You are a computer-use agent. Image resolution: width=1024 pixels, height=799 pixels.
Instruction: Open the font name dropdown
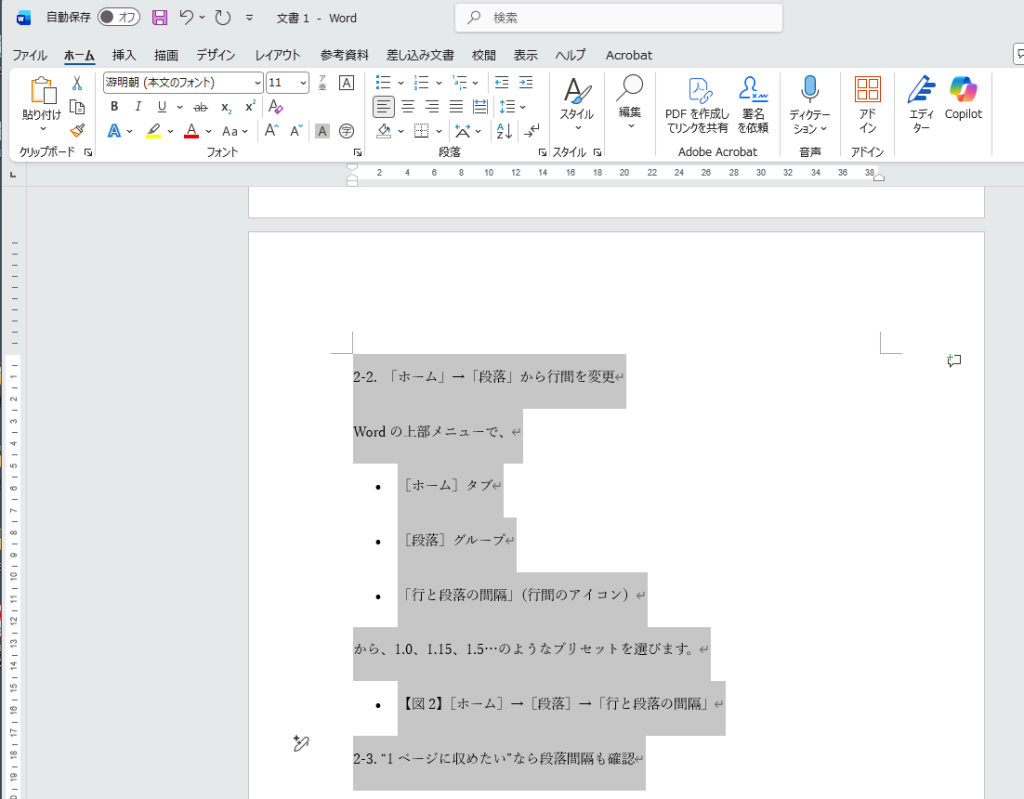(257, 83)
